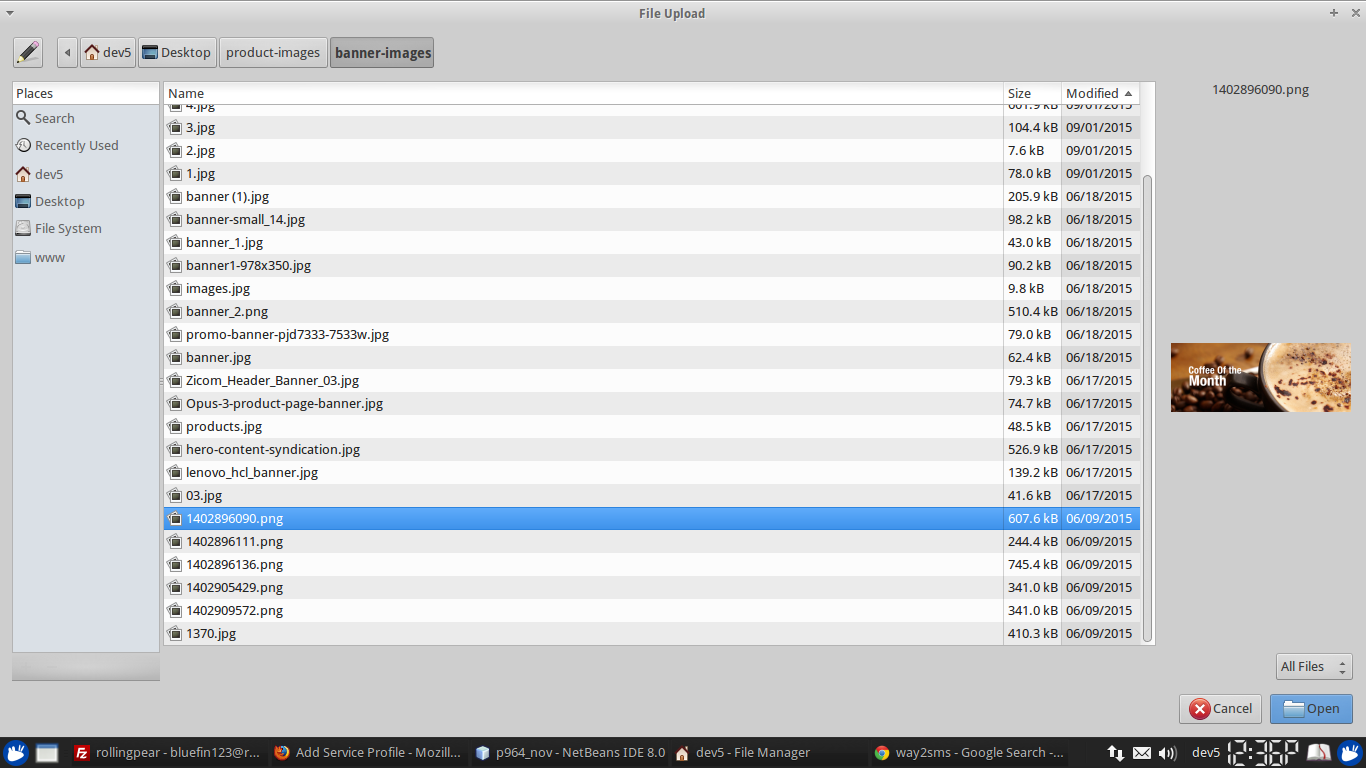Open Search in Places sidebar

54,118
